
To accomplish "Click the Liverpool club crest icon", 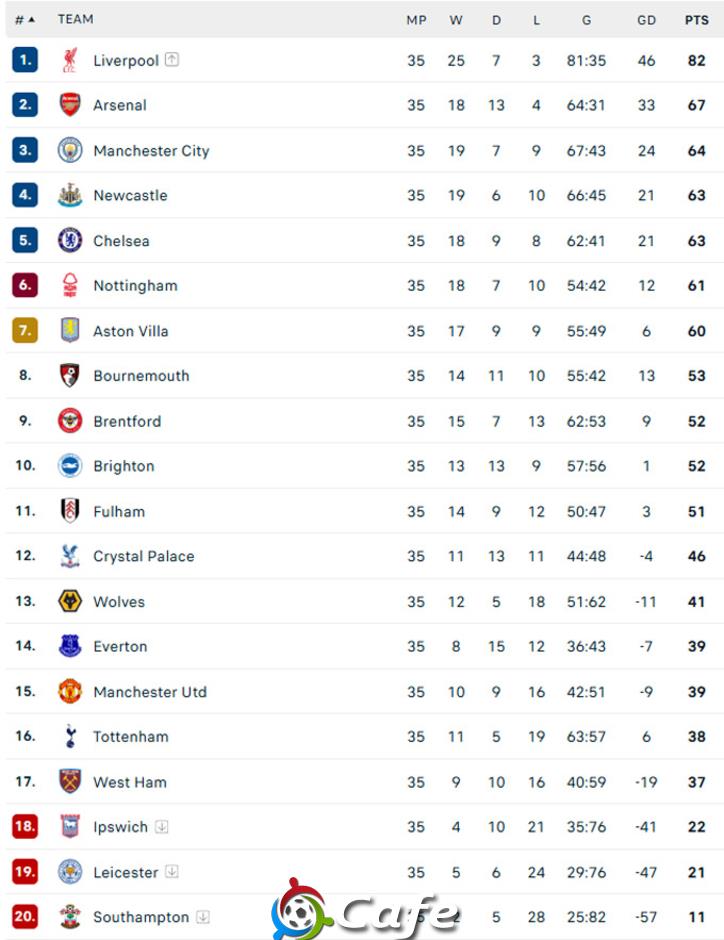I will click(70, 60).
